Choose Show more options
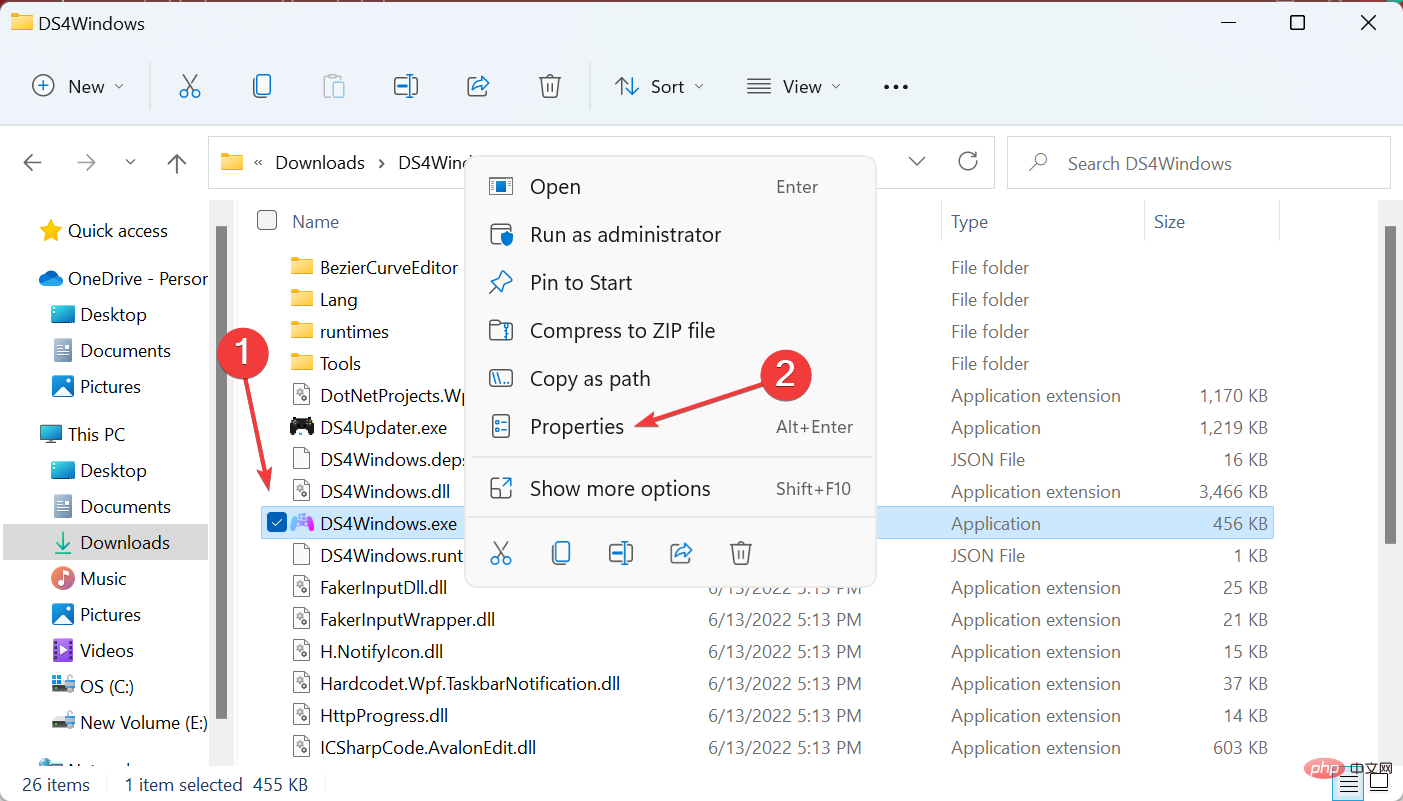 (x=620, y=489)
